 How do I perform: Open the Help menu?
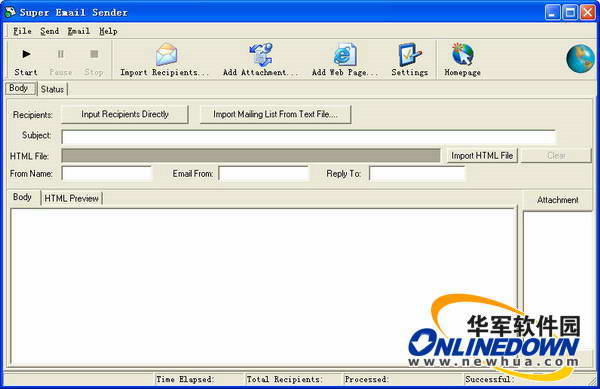[108, 31]
